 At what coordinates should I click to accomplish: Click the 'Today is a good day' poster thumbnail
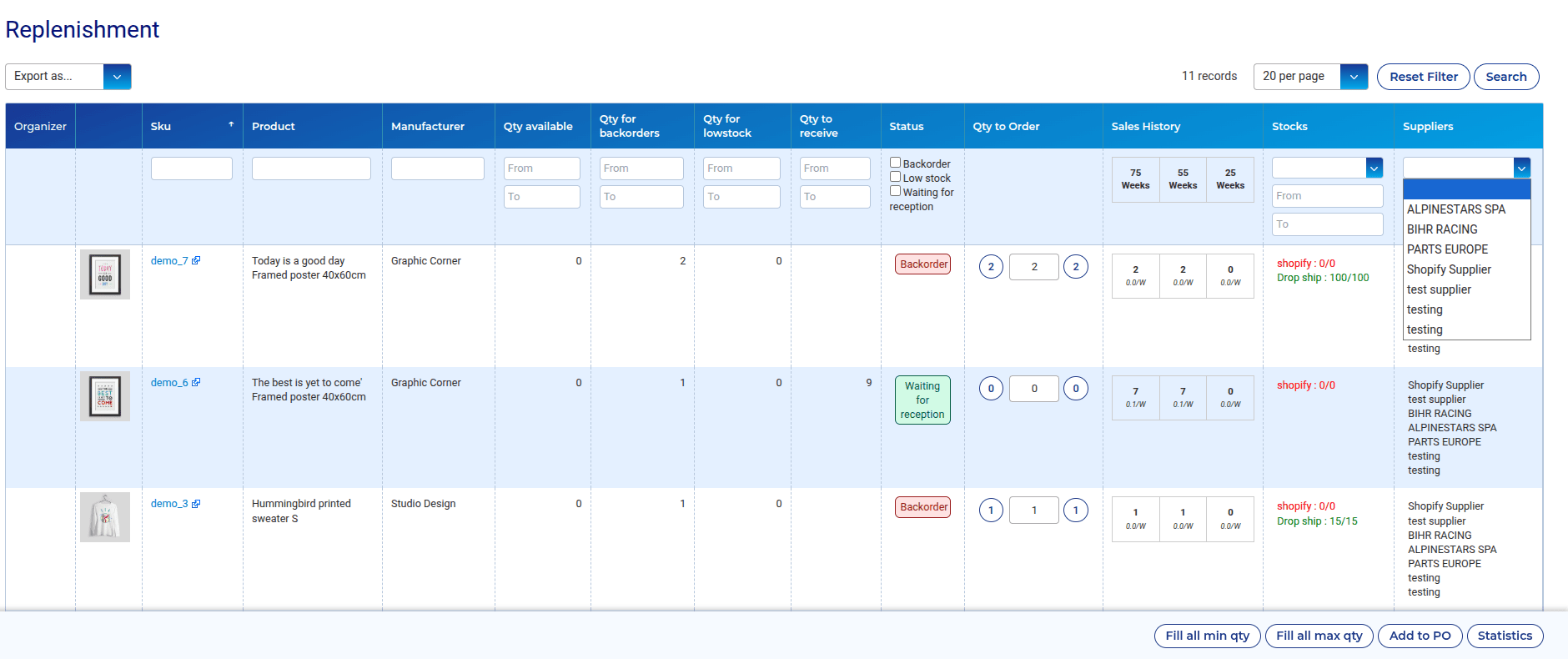(x=105, y=274)
